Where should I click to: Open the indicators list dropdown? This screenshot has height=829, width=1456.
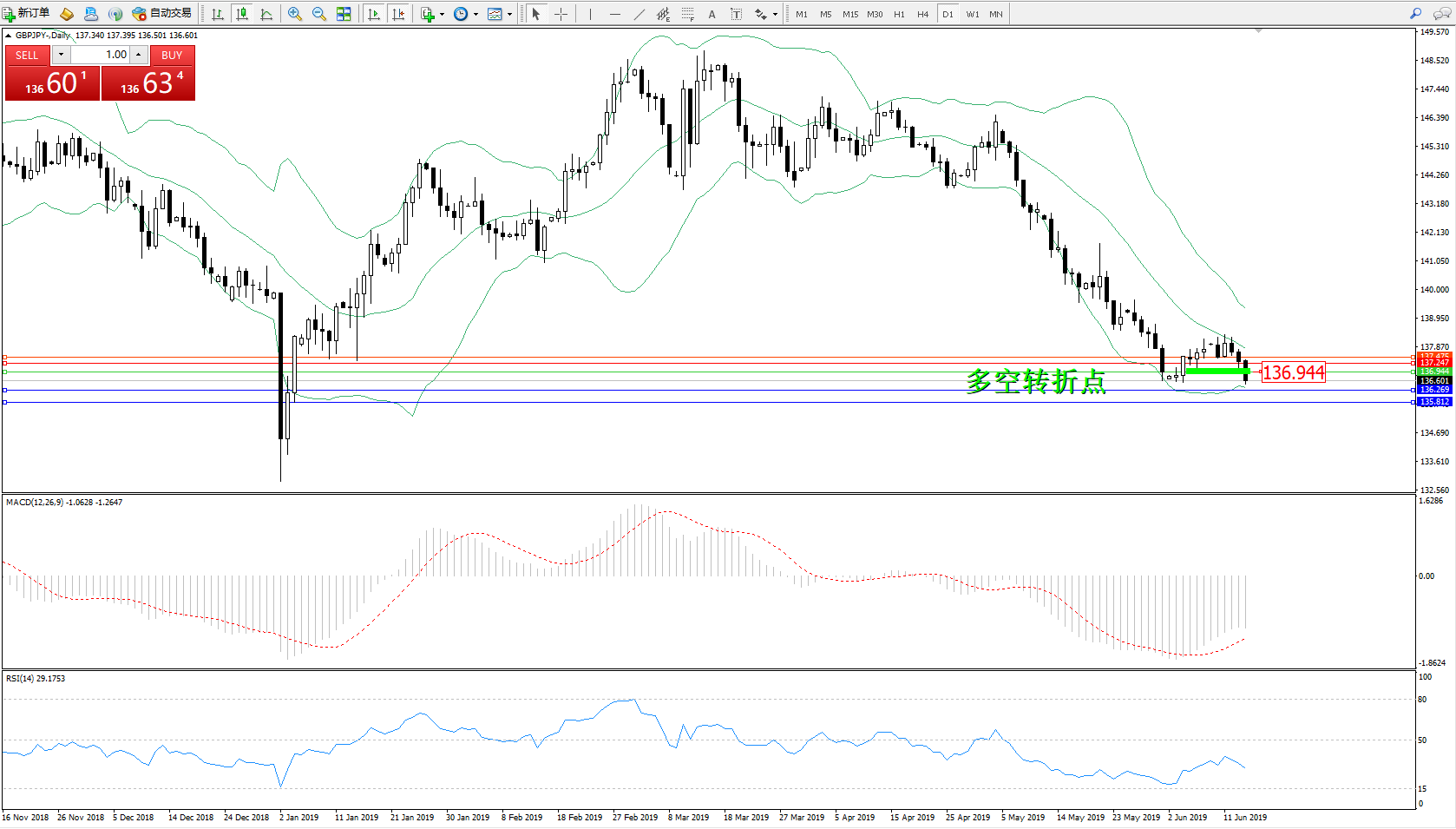pyautogui.click(x=431, y=14)
